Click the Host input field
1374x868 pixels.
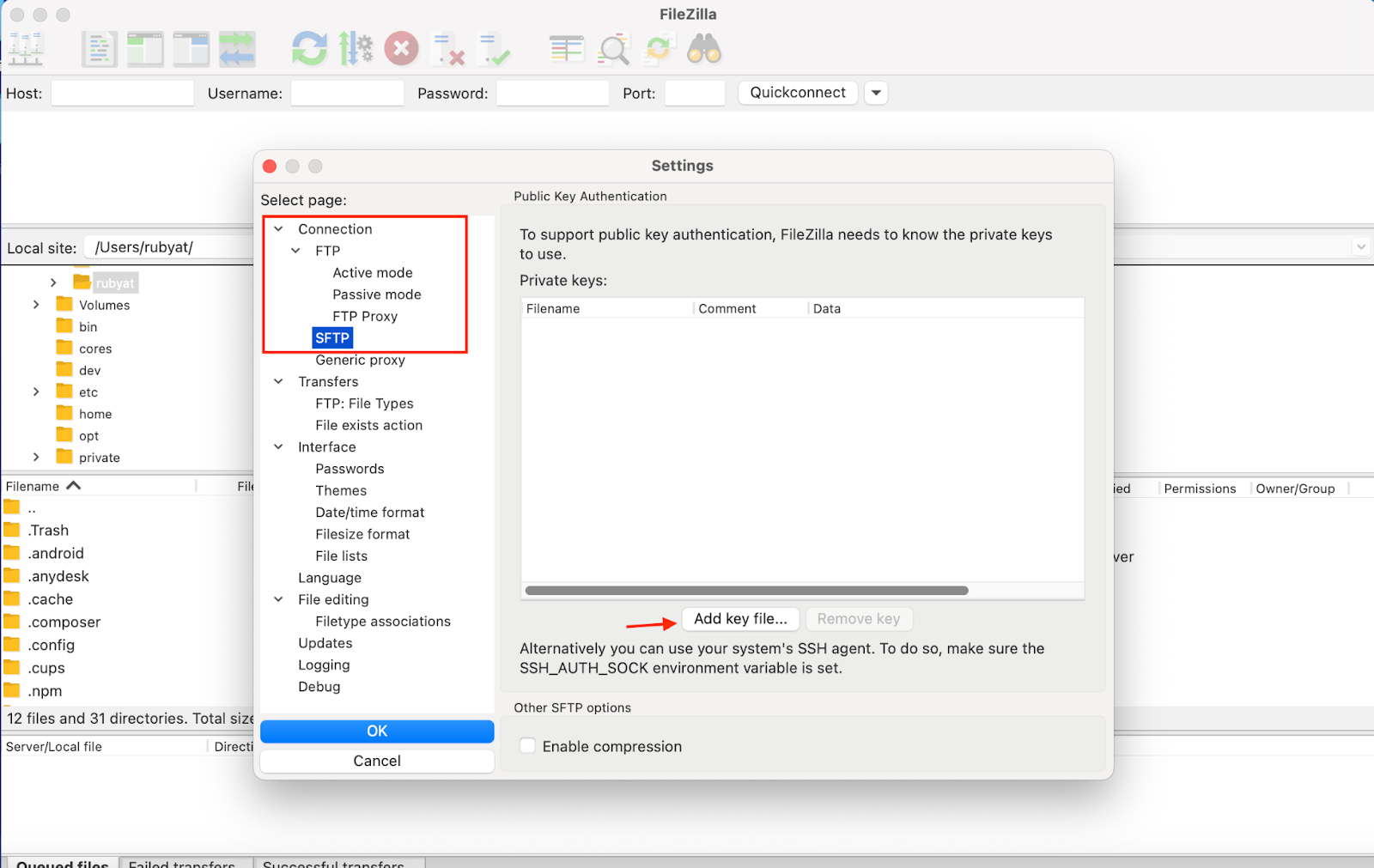[x=123, y=93]
